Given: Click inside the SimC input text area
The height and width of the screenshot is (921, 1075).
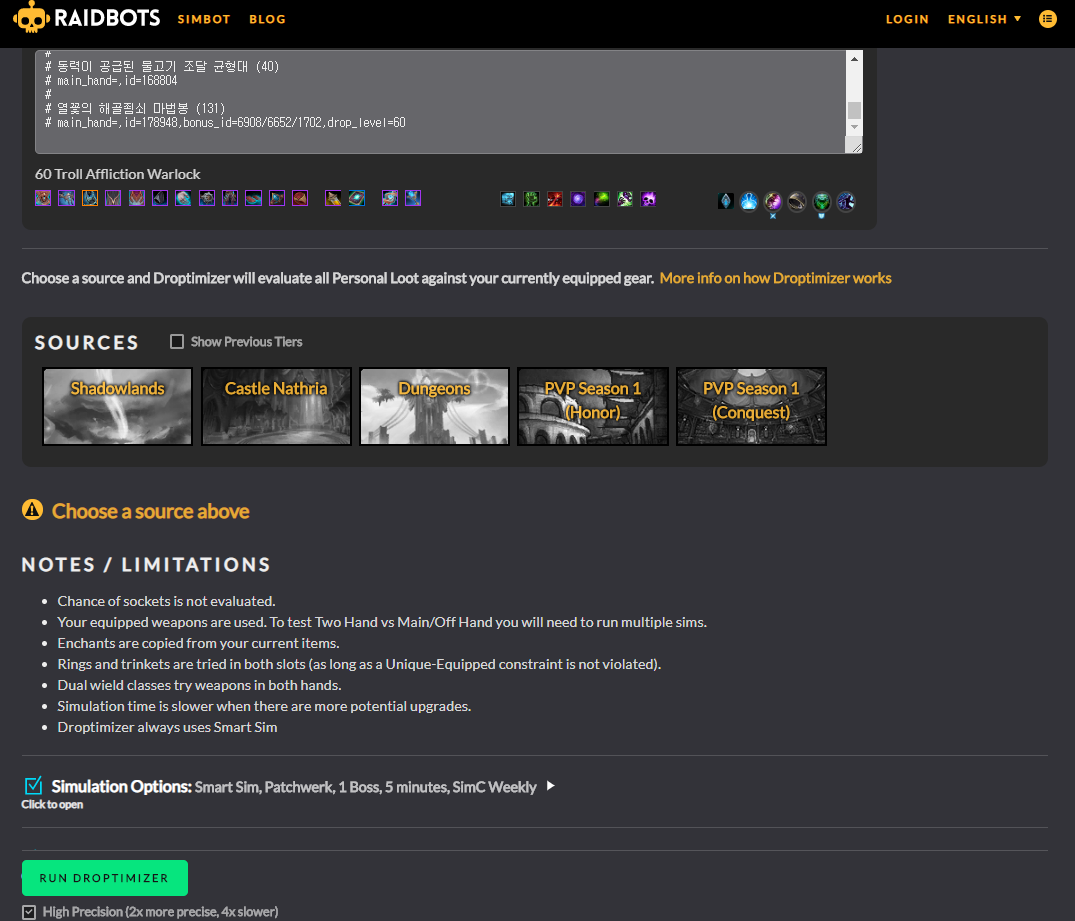Looking at the screenshot, I should 441,101.
